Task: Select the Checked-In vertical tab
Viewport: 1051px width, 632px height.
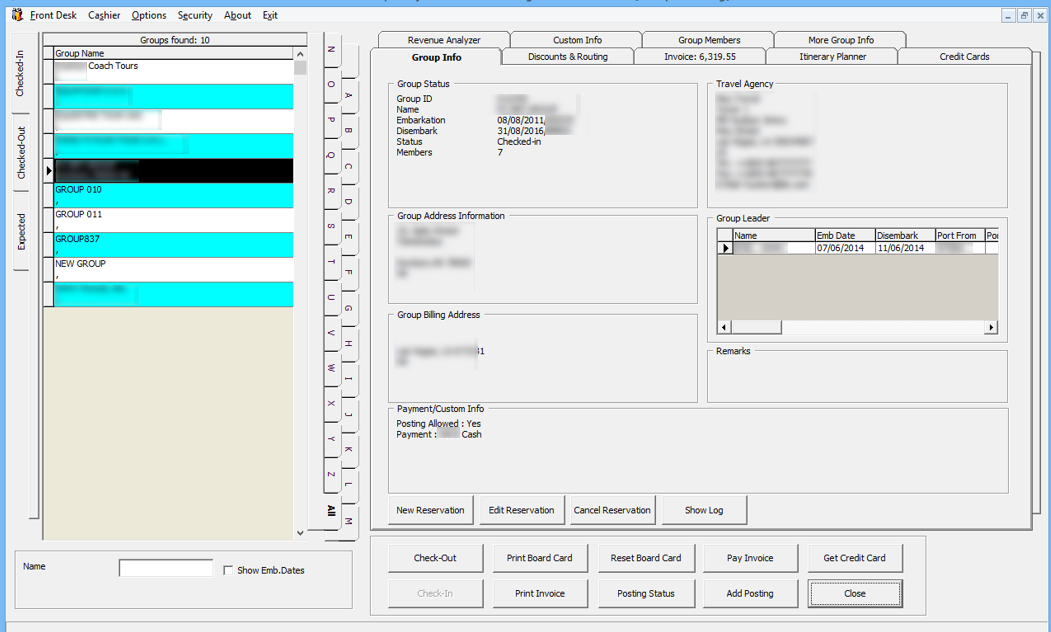Action: pos(20,72)
